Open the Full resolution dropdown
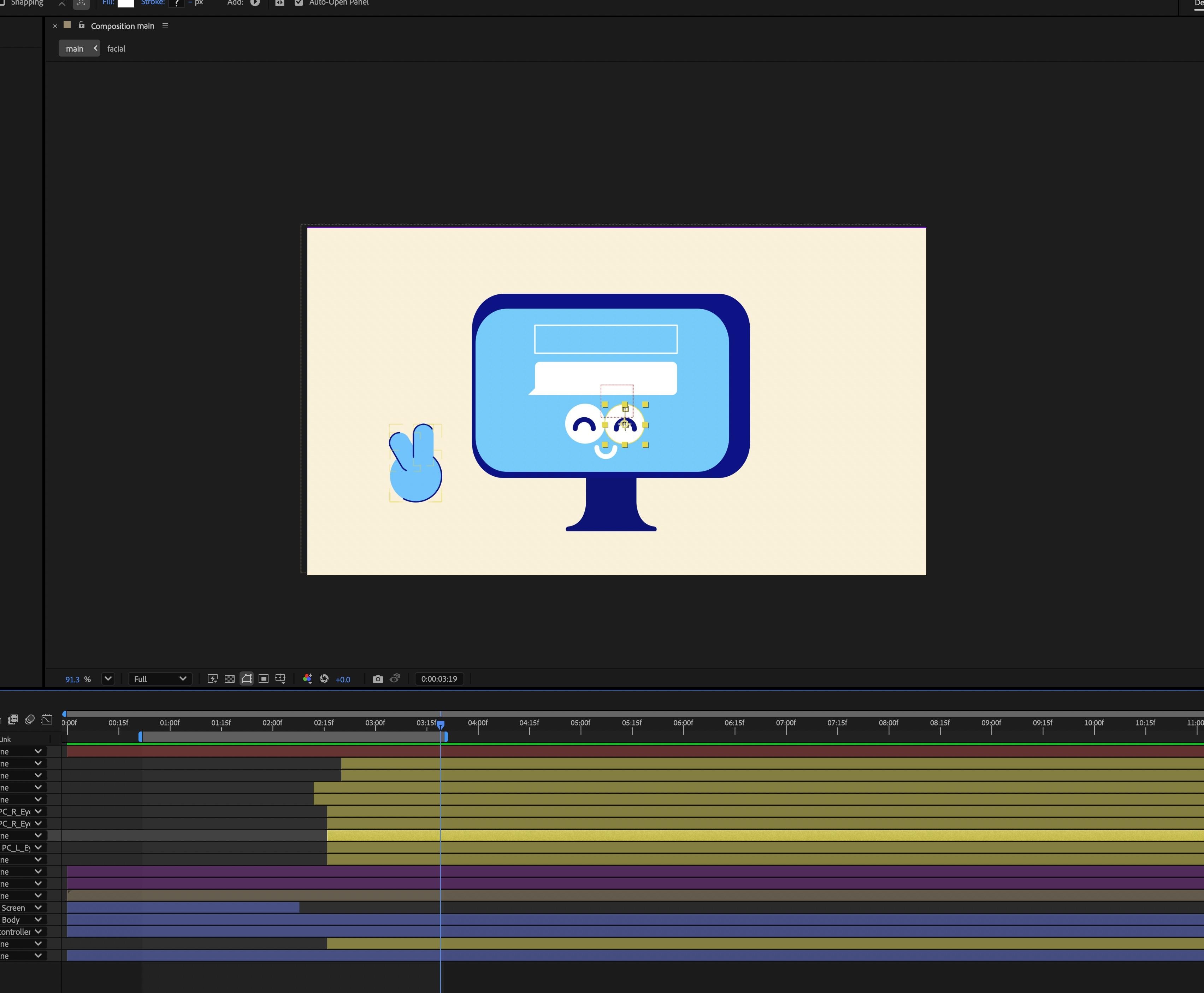 (x=159, y=678)
